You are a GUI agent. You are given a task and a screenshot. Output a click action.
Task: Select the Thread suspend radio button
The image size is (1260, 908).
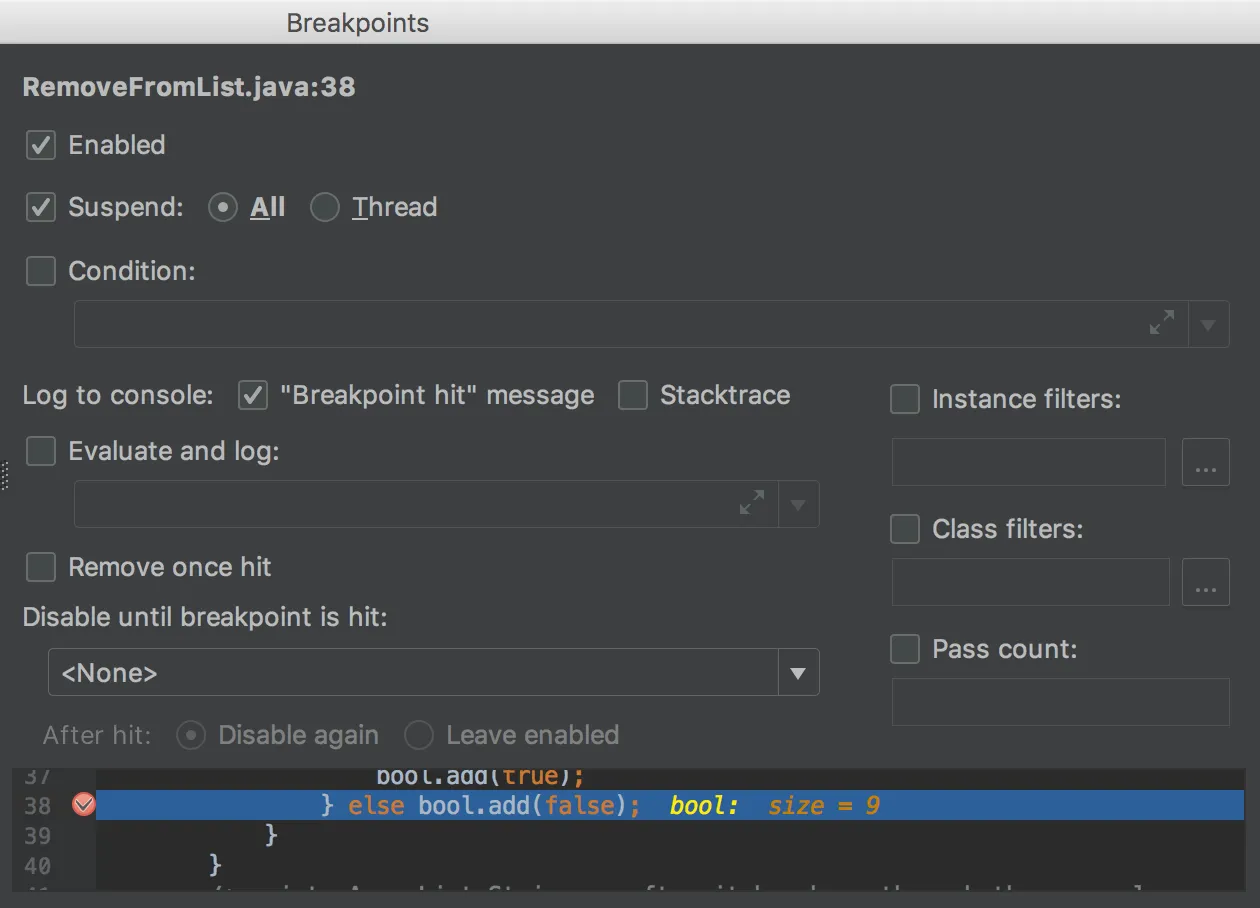point(325,208)
